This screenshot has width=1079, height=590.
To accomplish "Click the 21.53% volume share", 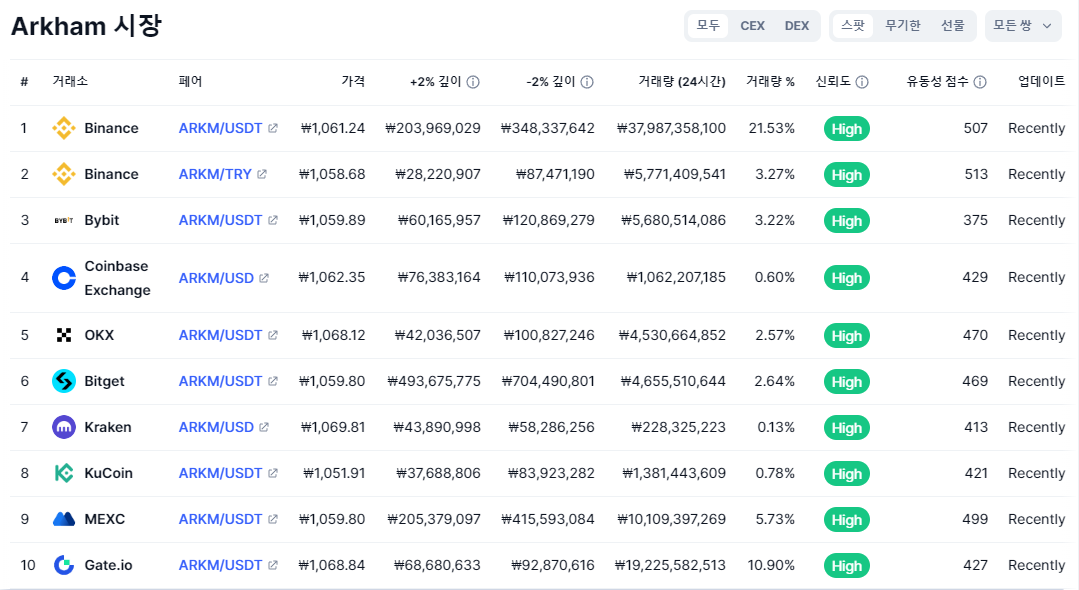I will [771, 128].
